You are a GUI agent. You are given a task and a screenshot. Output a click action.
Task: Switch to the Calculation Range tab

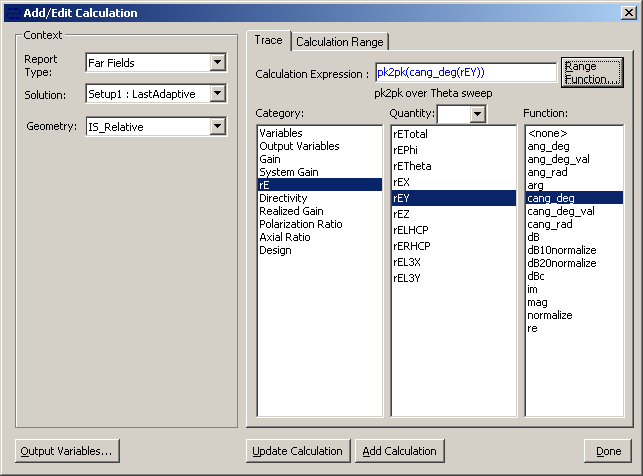(x=340, y=42)
